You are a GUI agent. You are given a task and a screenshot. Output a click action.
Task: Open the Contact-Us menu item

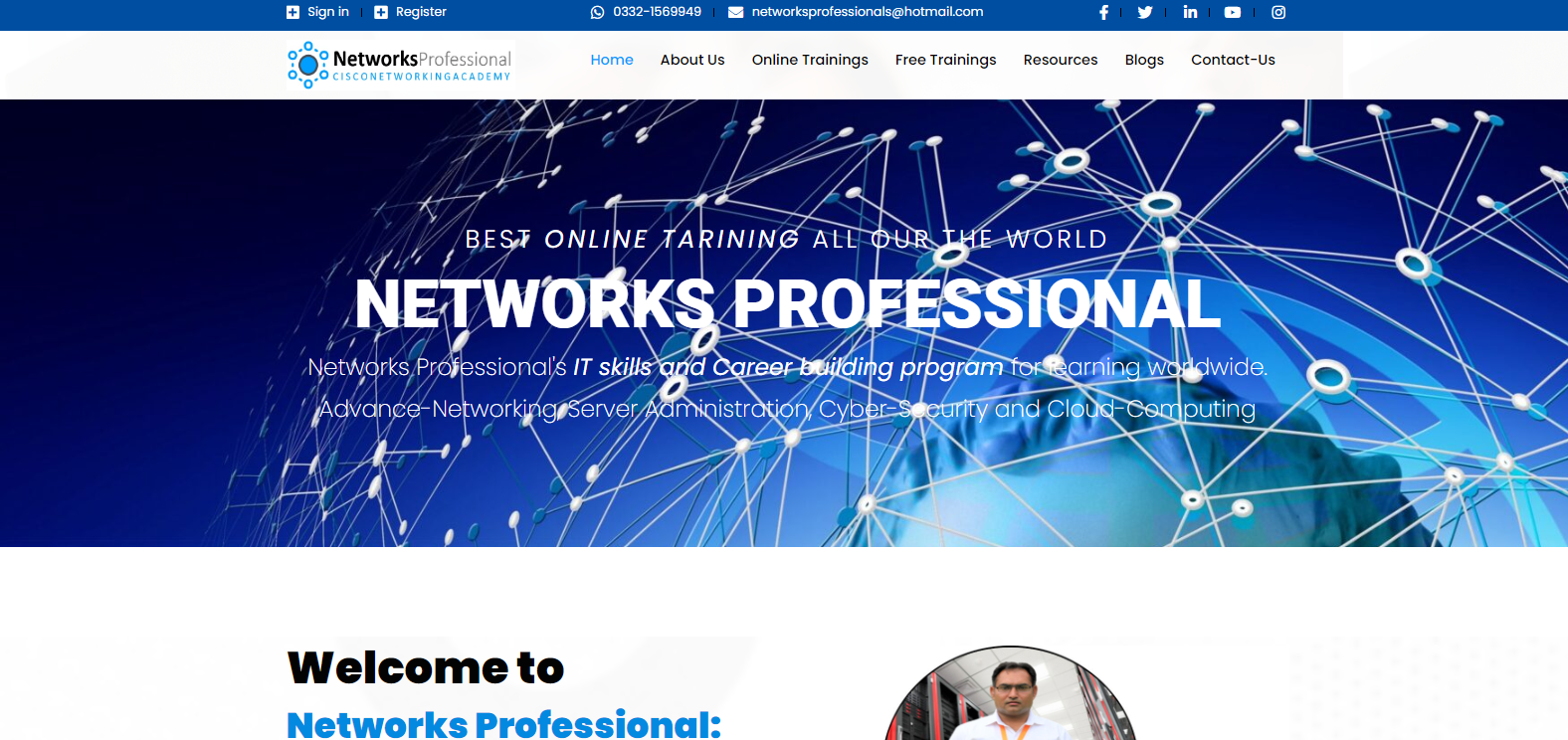coord(1233,60)
